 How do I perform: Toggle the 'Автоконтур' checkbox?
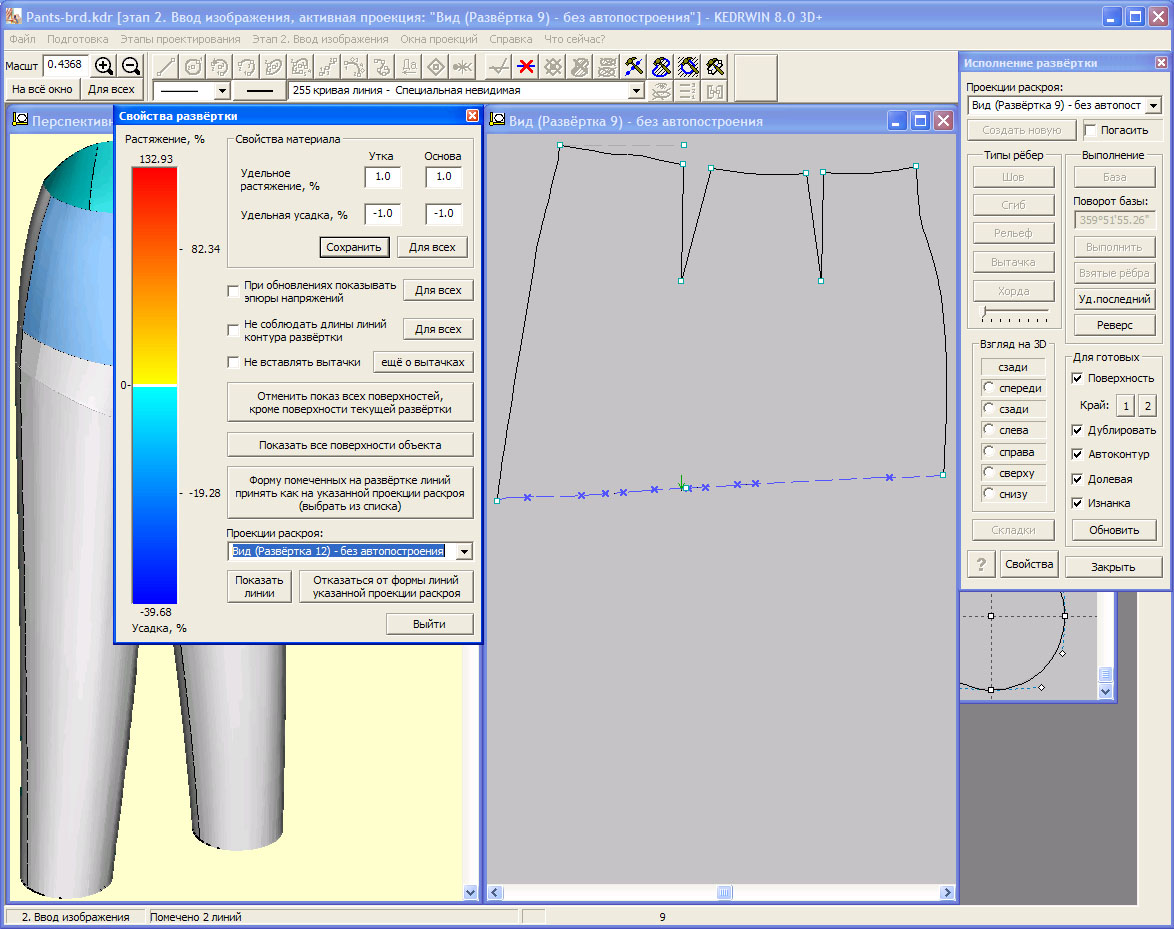[x=1077, y=454]
